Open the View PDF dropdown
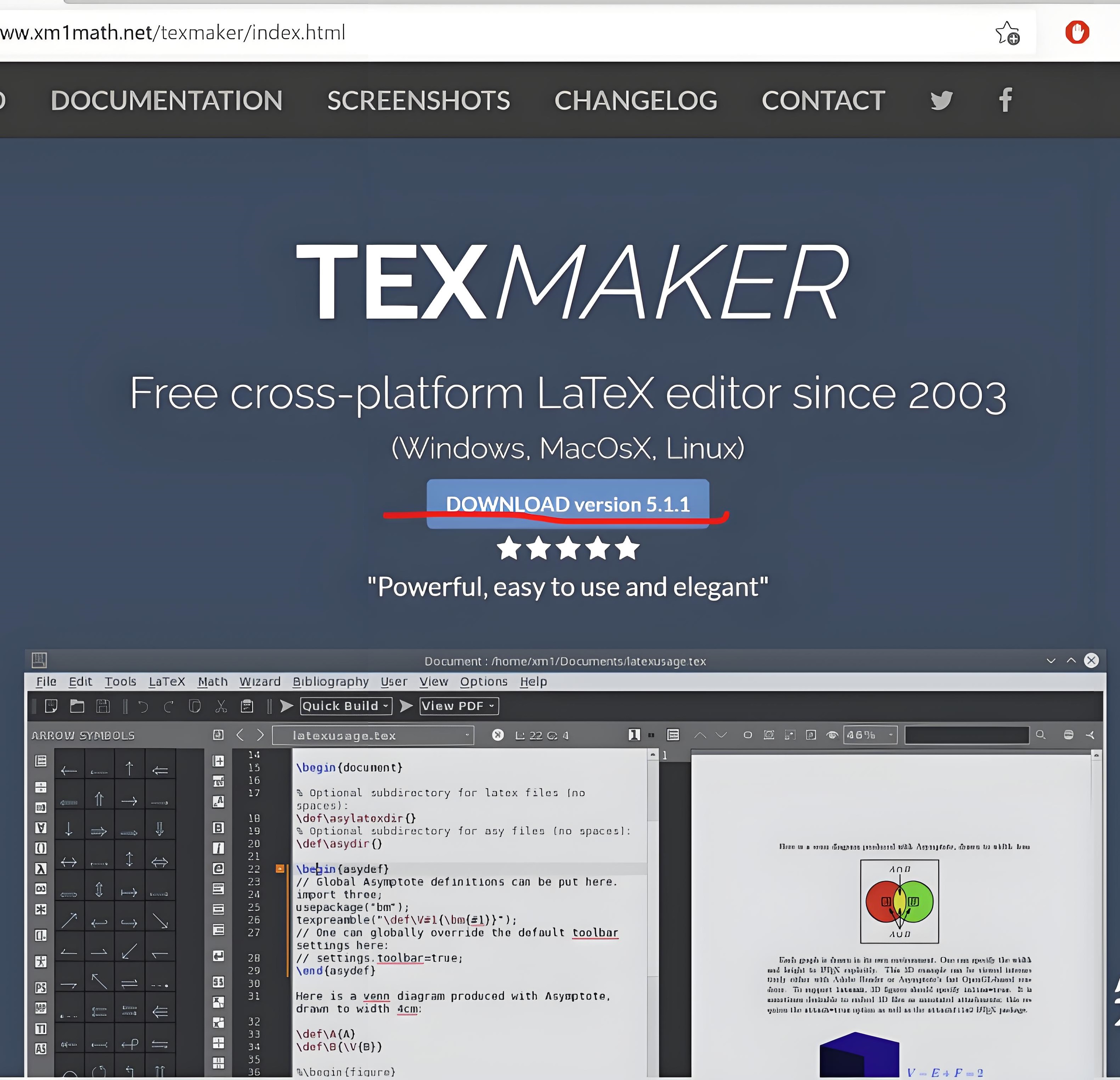The image size is (1120, 1080). point(458,706)
